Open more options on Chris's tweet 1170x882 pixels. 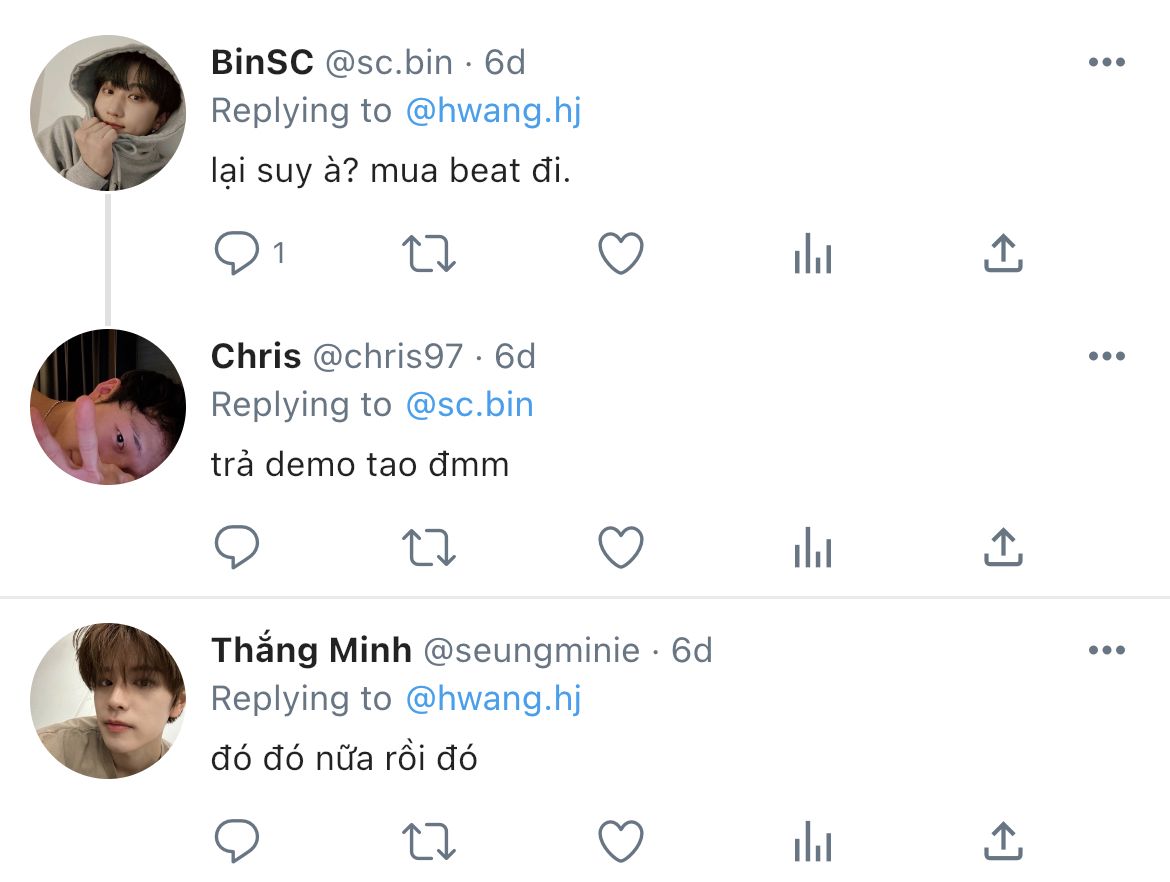[x=1107, y=356]
